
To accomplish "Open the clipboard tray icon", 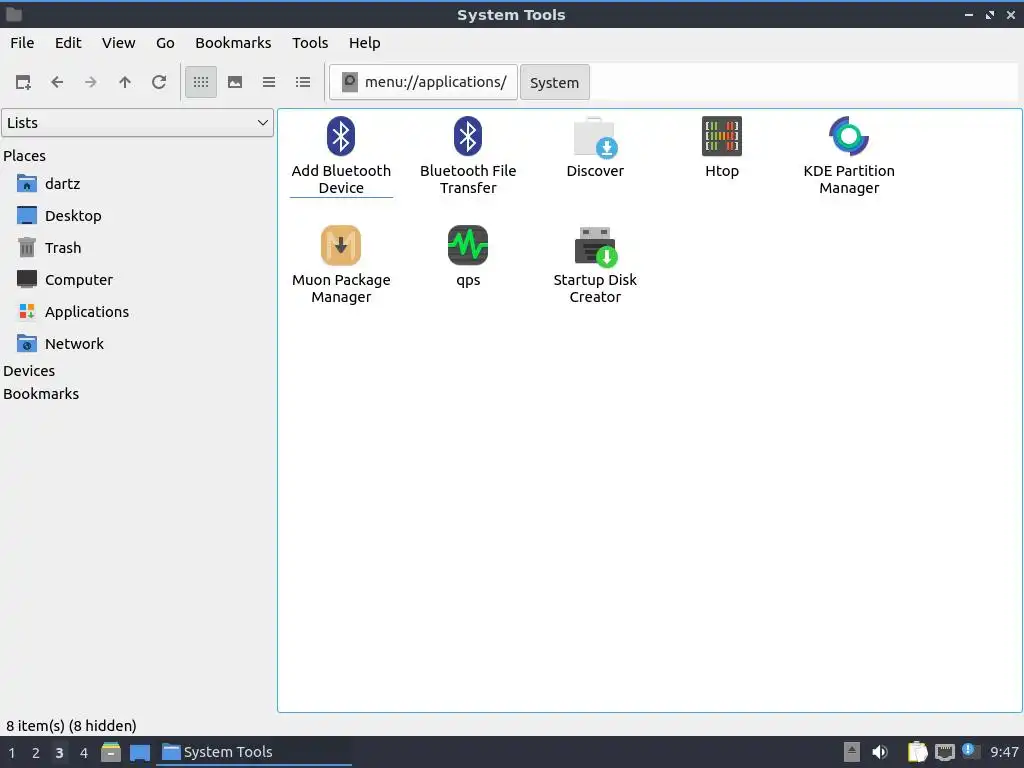I will click(917, 752).
